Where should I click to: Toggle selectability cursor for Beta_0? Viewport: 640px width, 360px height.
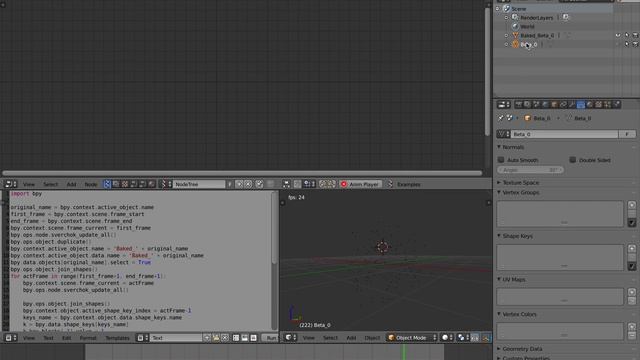(627, 44)
